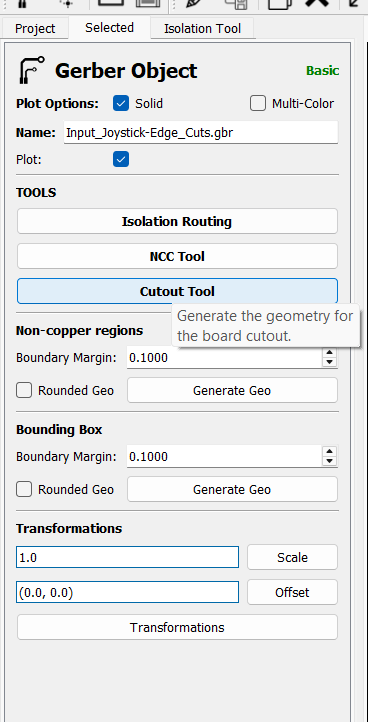The image size is (368, 722).
Task: Enable Rounded Geo under Bounding Box
Action: (x=24, y=489)
